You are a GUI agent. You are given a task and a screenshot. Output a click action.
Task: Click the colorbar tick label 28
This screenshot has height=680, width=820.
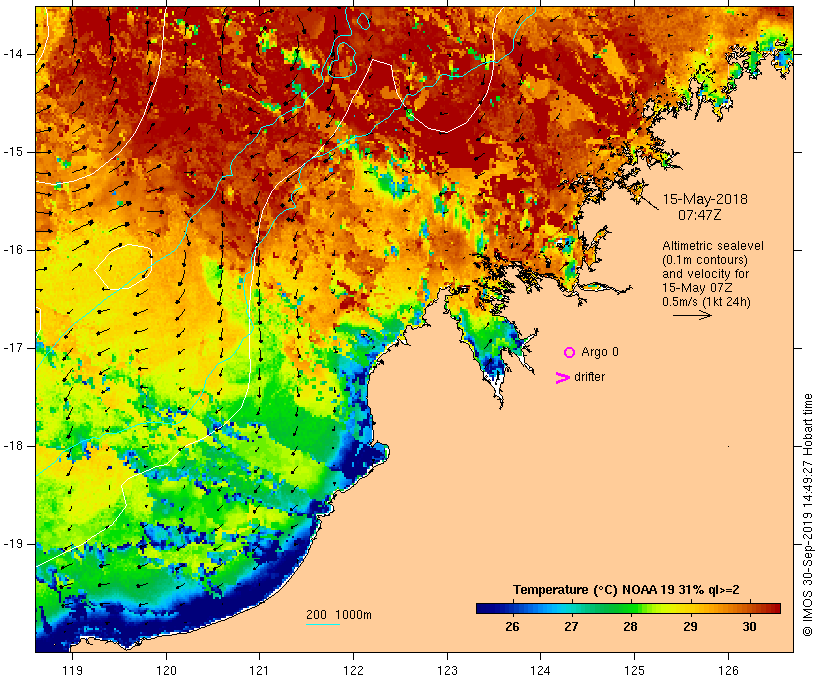click(x=631, y=626)
